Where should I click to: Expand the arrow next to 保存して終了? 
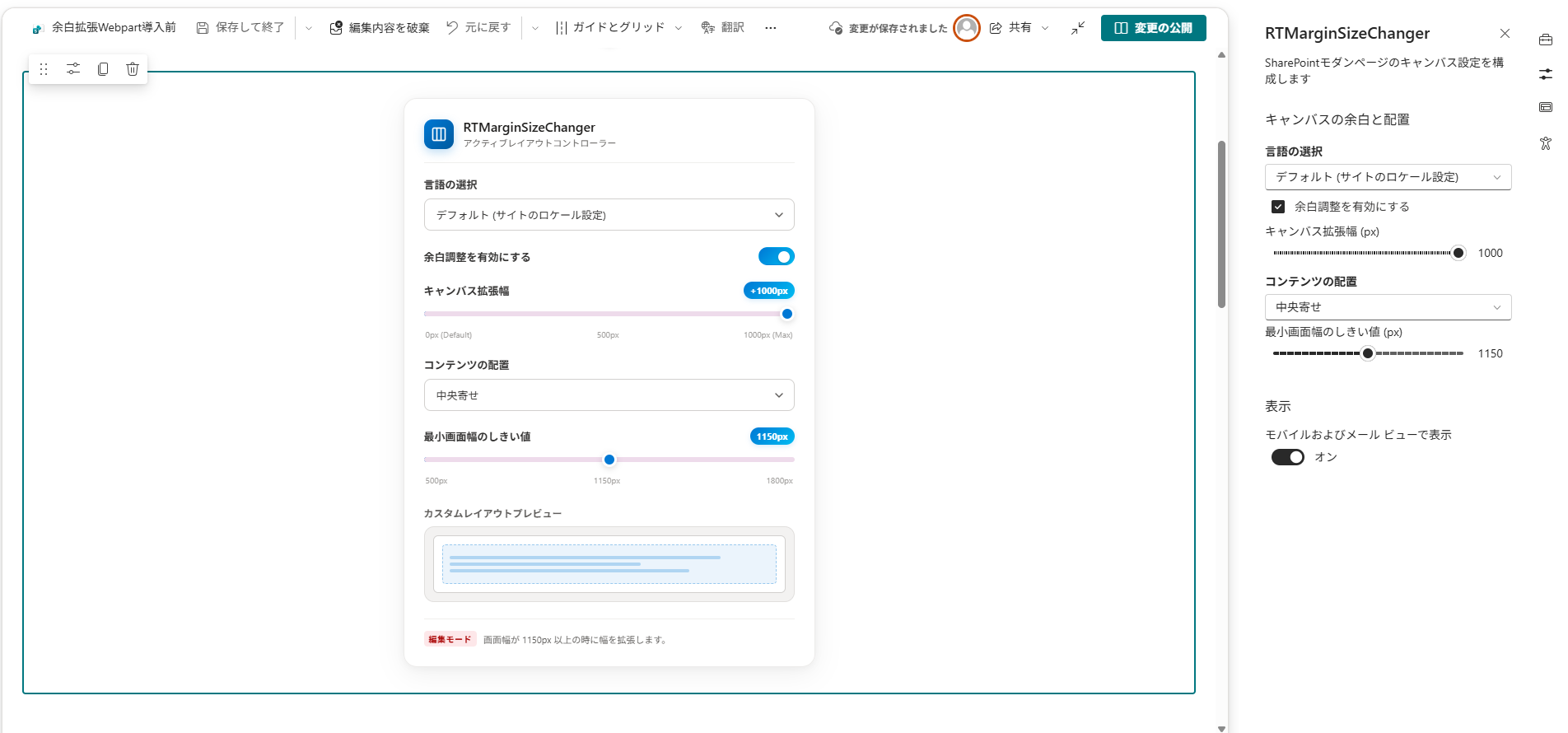point(309,28)
